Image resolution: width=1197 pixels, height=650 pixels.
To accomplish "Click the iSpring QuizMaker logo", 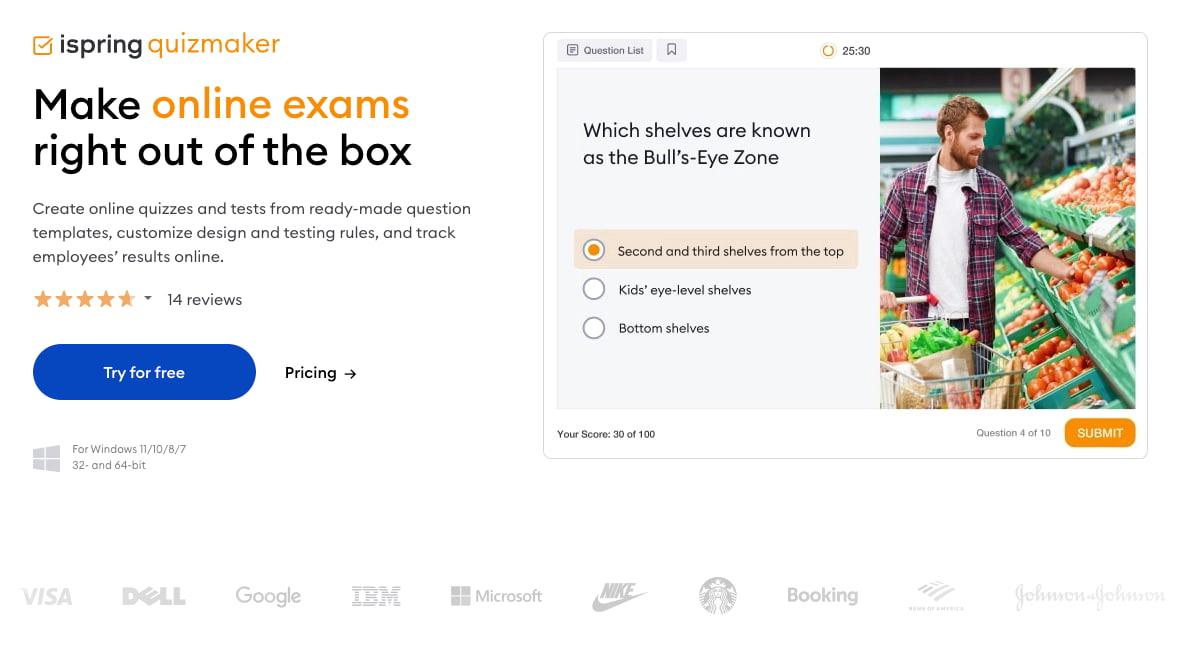I will tap(155, 44).
